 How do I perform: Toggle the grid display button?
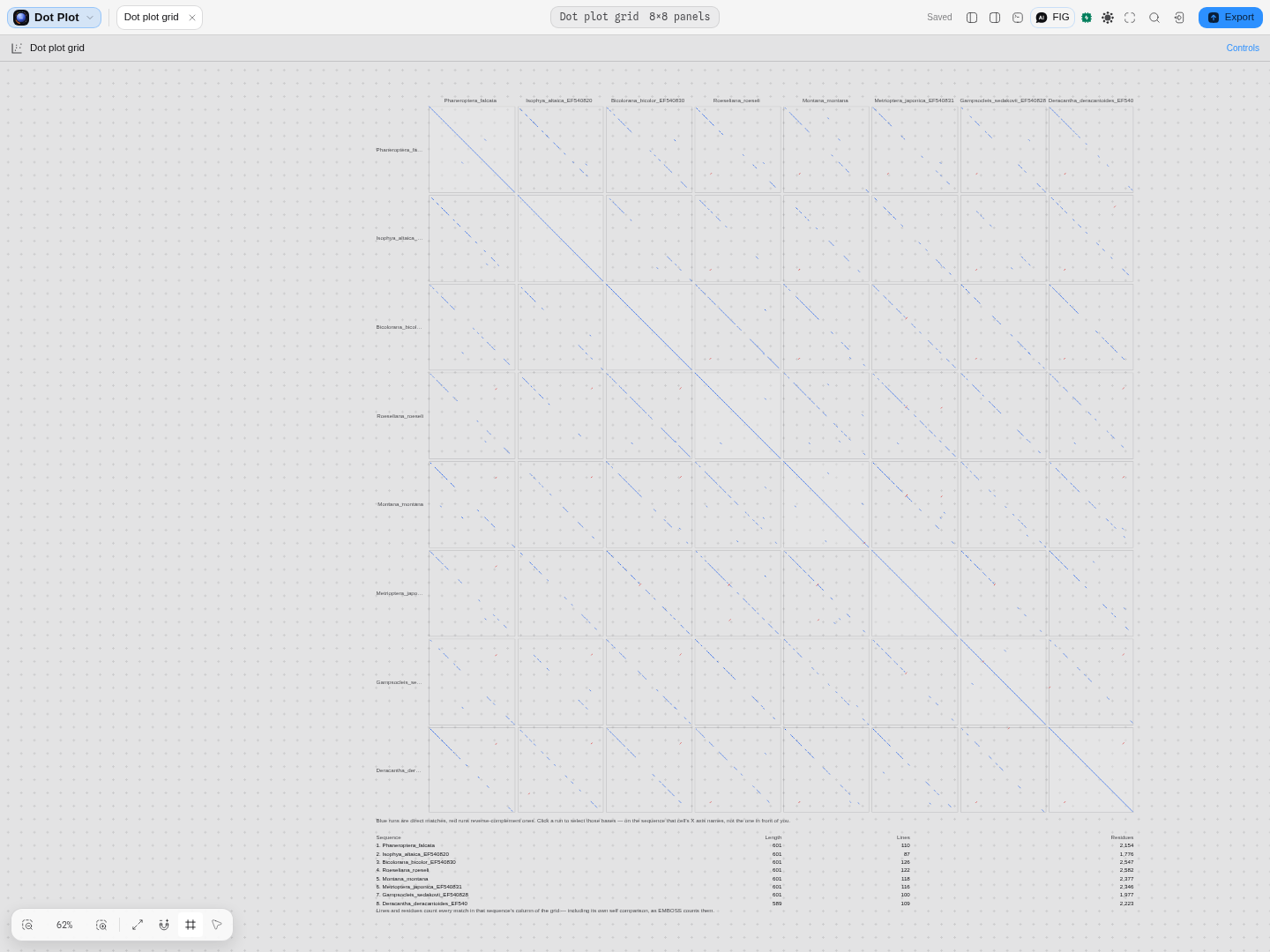pos(190,925)
